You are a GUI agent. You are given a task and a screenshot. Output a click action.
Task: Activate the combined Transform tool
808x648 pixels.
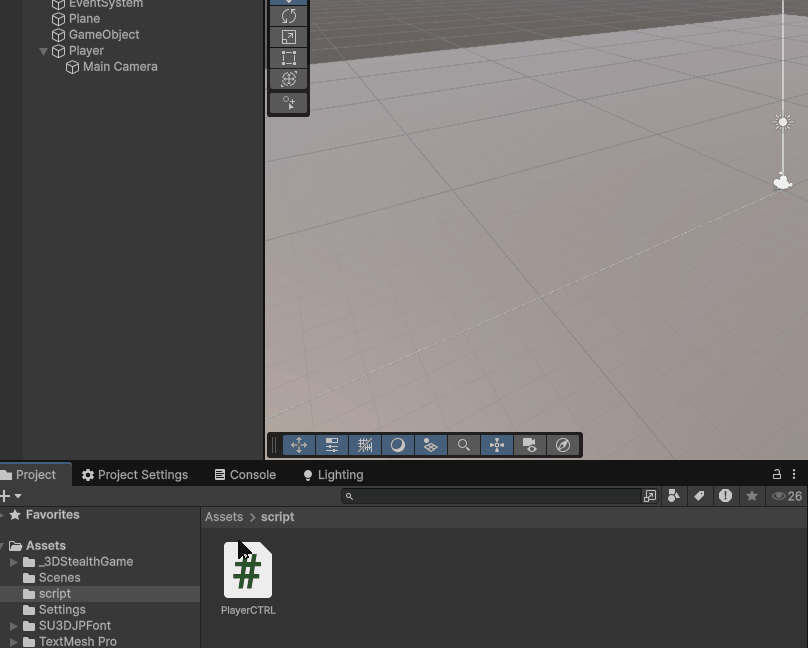coord(289,79)
